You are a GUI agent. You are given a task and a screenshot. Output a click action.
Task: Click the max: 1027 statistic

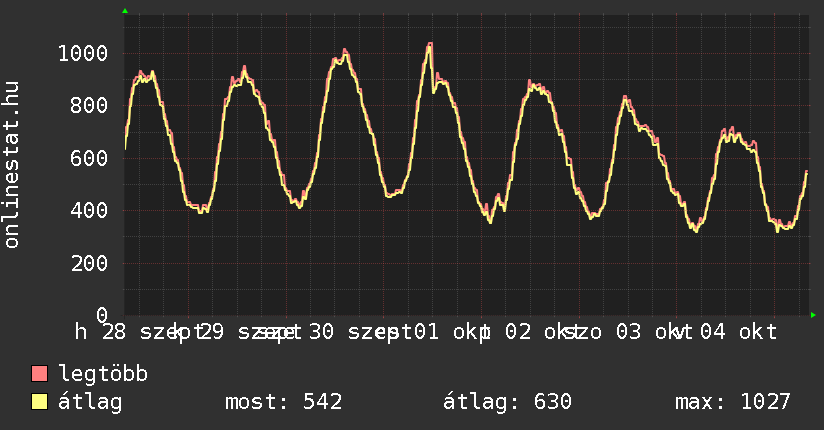(x=733, y=402)
